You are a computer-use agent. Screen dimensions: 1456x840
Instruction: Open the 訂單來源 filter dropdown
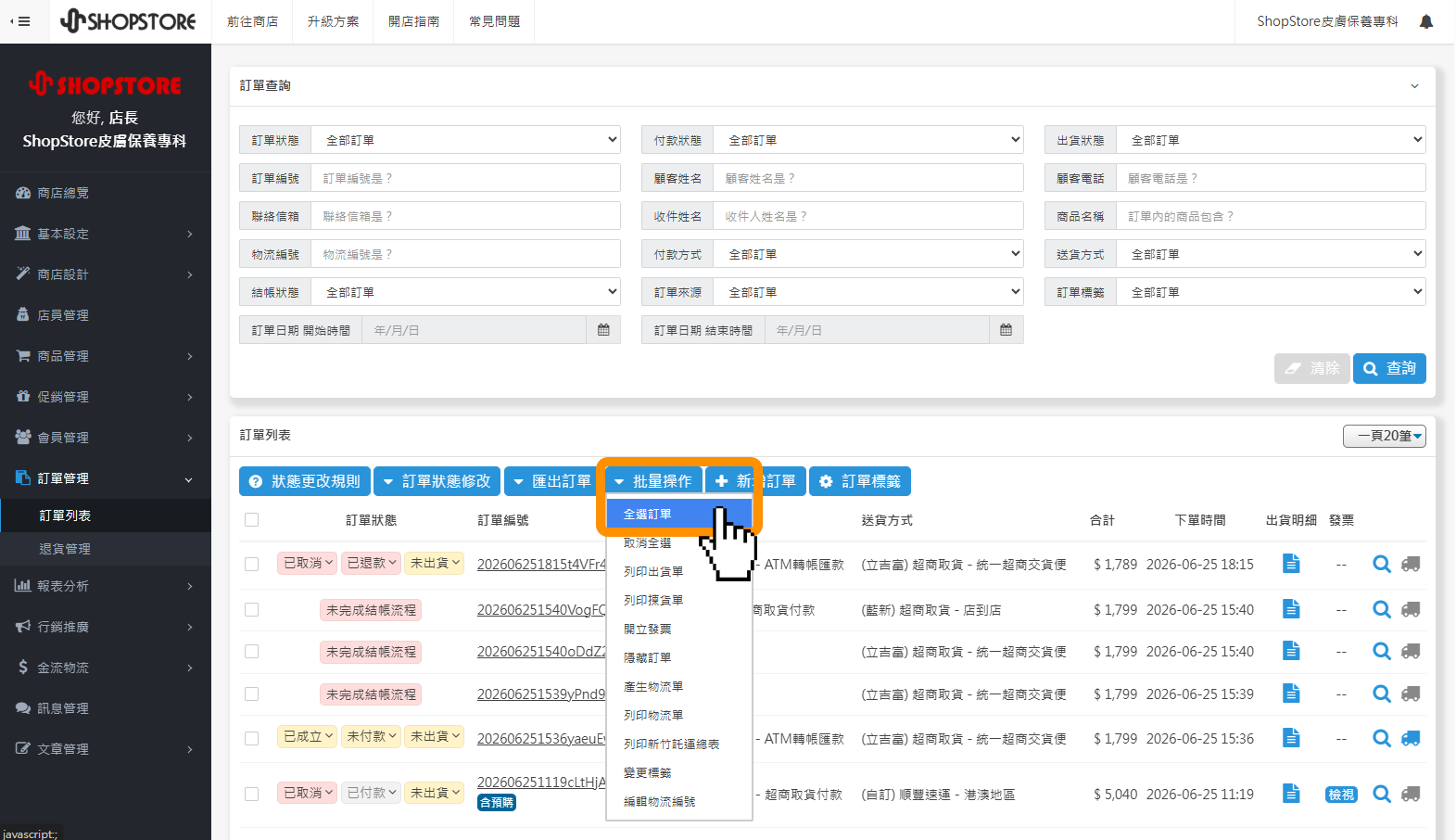(x=868, y=292)
